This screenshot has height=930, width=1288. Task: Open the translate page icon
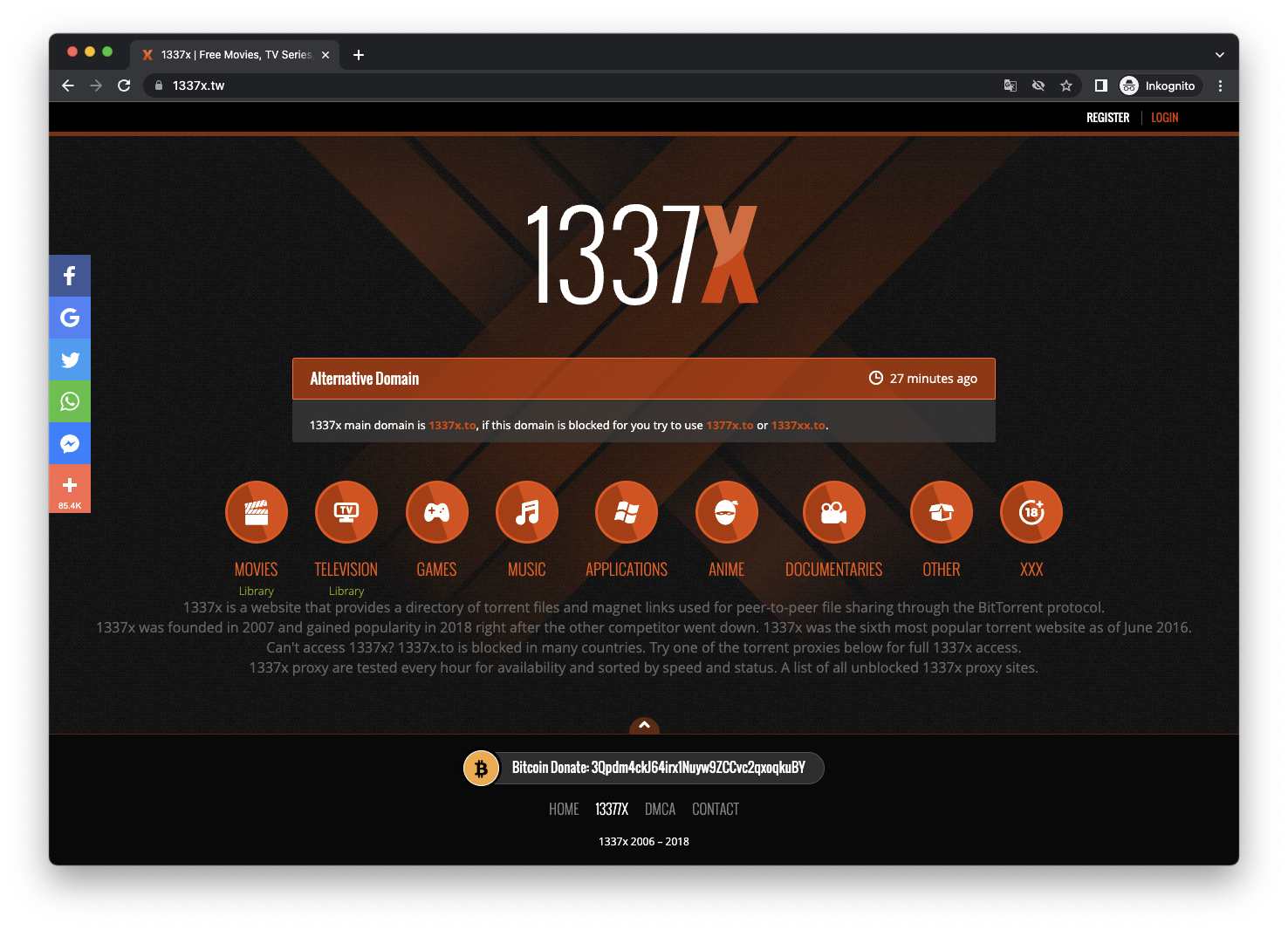[x=1011, y=85]
